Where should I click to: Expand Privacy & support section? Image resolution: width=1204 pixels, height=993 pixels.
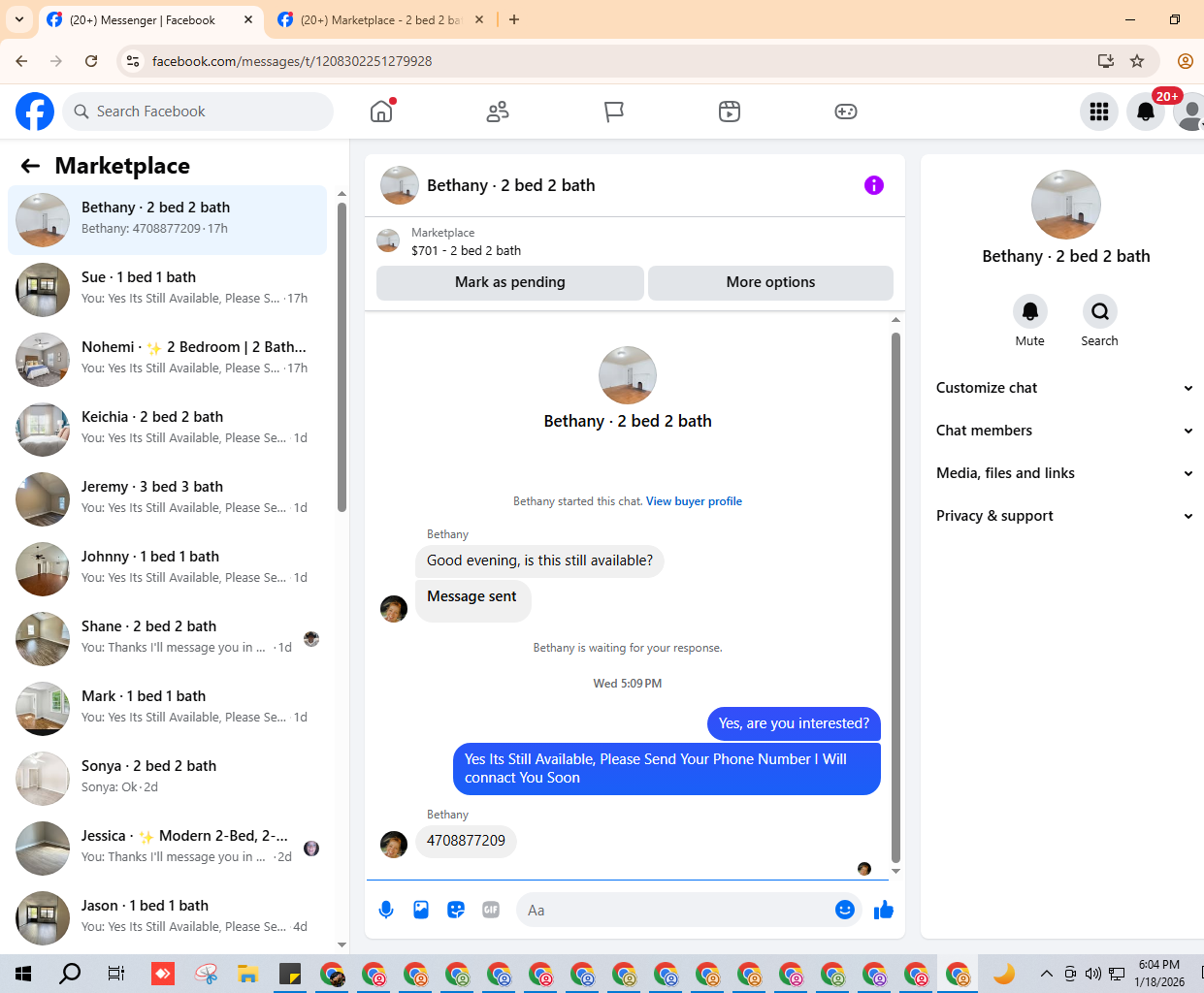click(x=1063, y=516)
